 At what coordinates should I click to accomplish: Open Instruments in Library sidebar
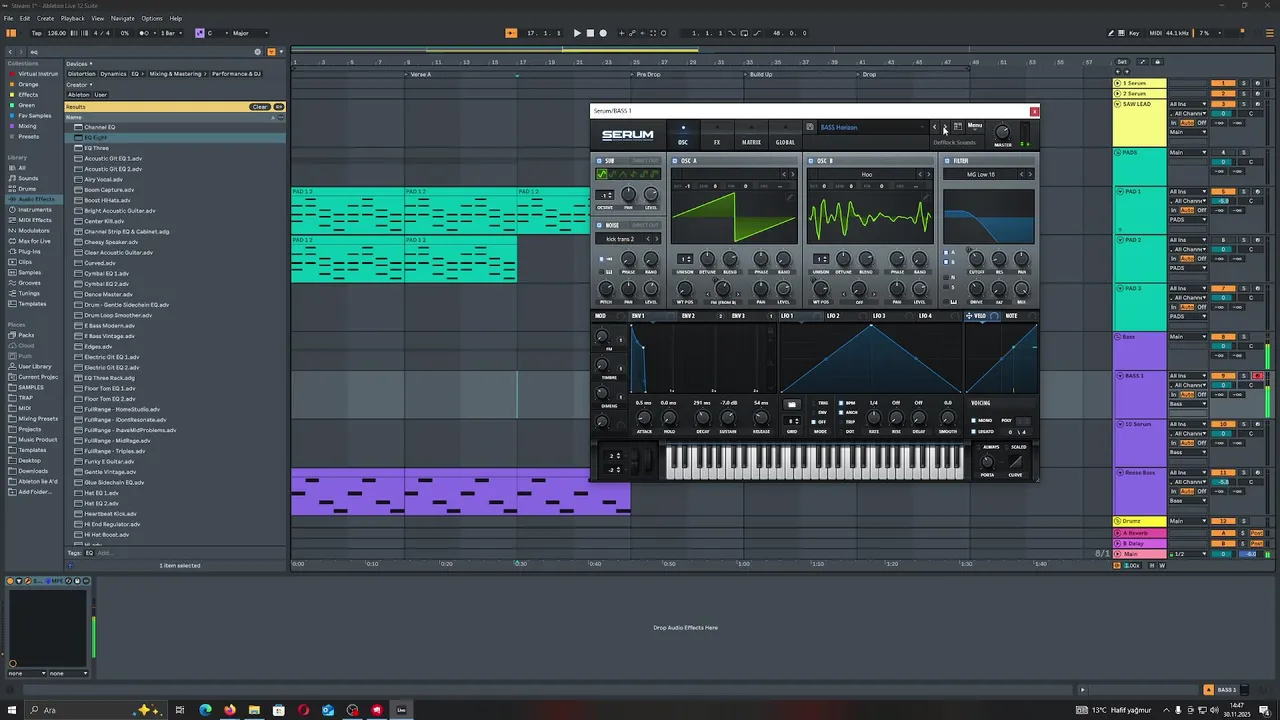[x=34, y=210]
